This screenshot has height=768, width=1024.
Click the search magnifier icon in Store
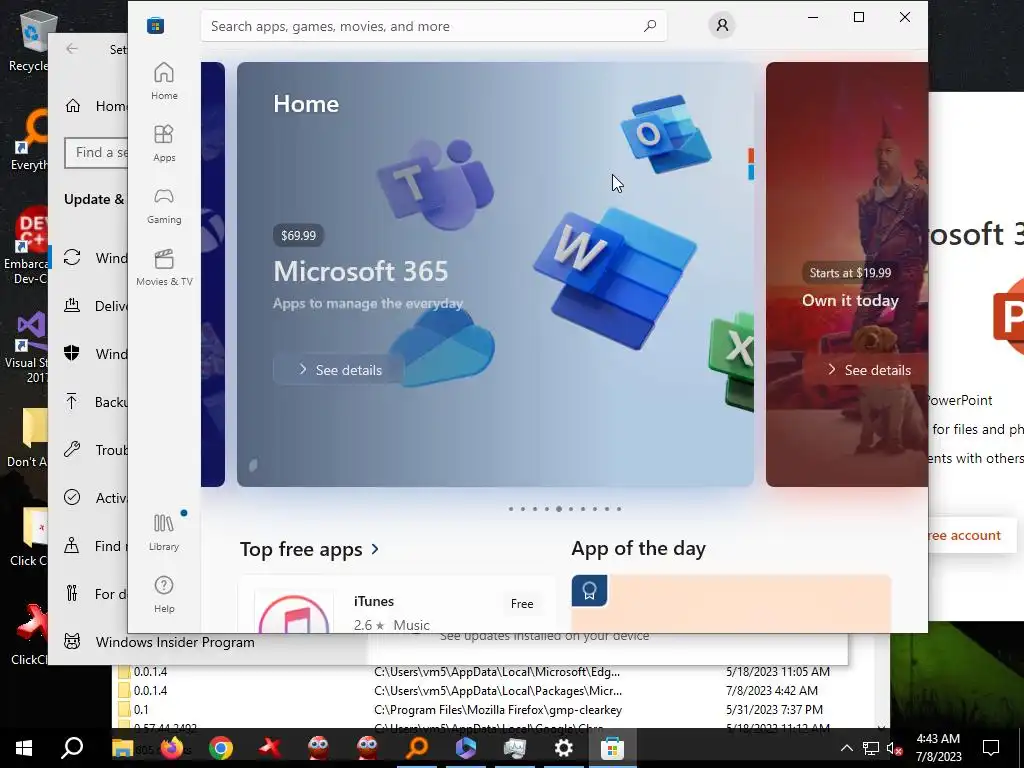[x=649, y=26]
